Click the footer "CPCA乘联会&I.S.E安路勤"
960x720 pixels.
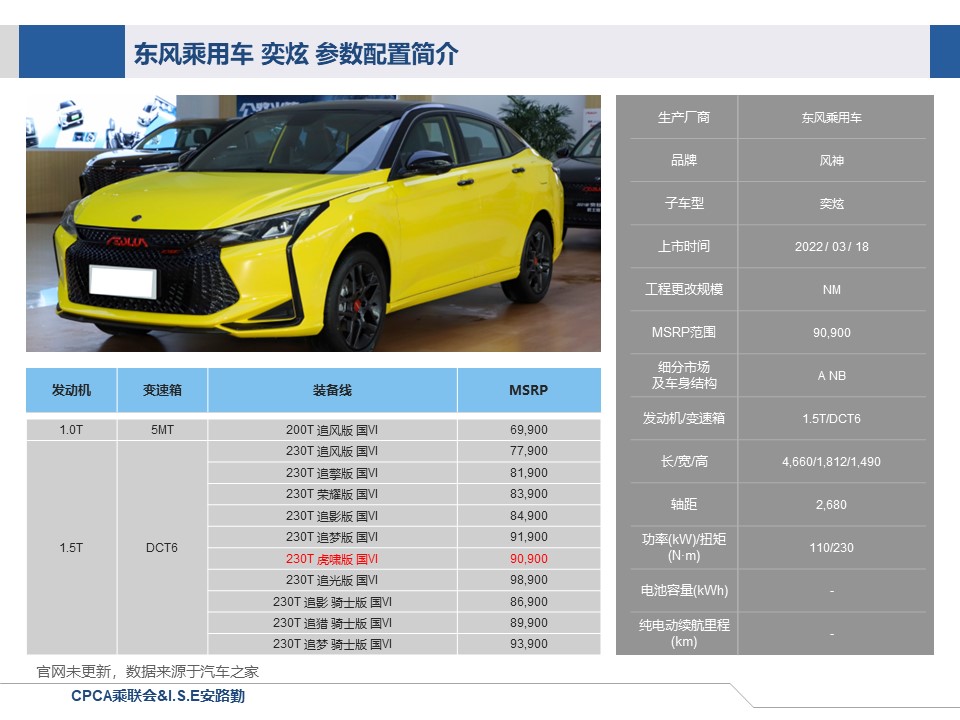(x=158, y=696)
